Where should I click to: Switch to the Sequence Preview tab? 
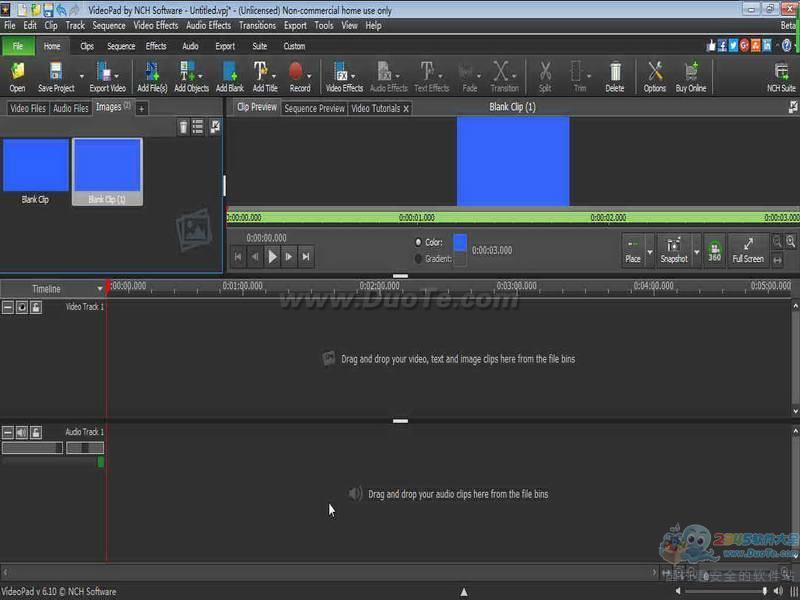click(314, 108)
